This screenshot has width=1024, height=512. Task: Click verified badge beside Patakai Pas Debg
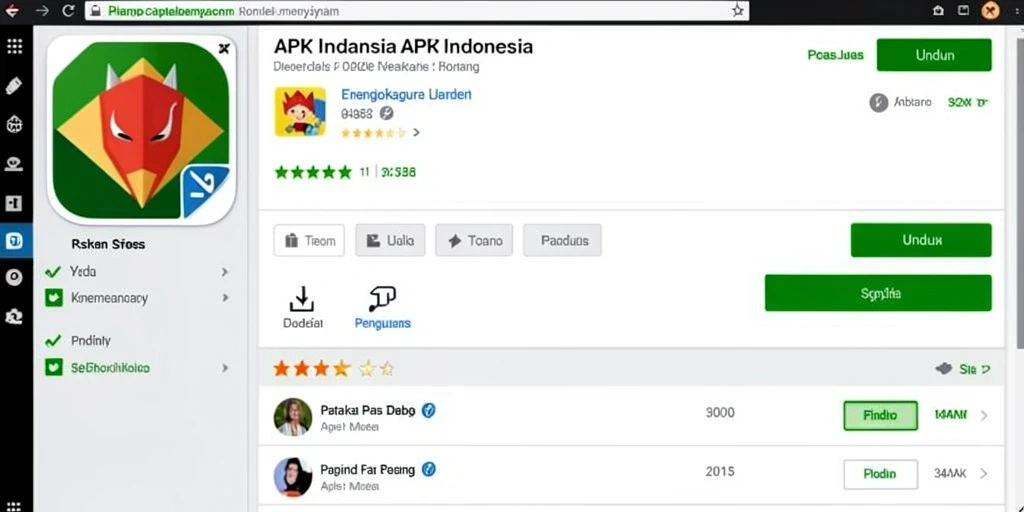coord(428,410)
